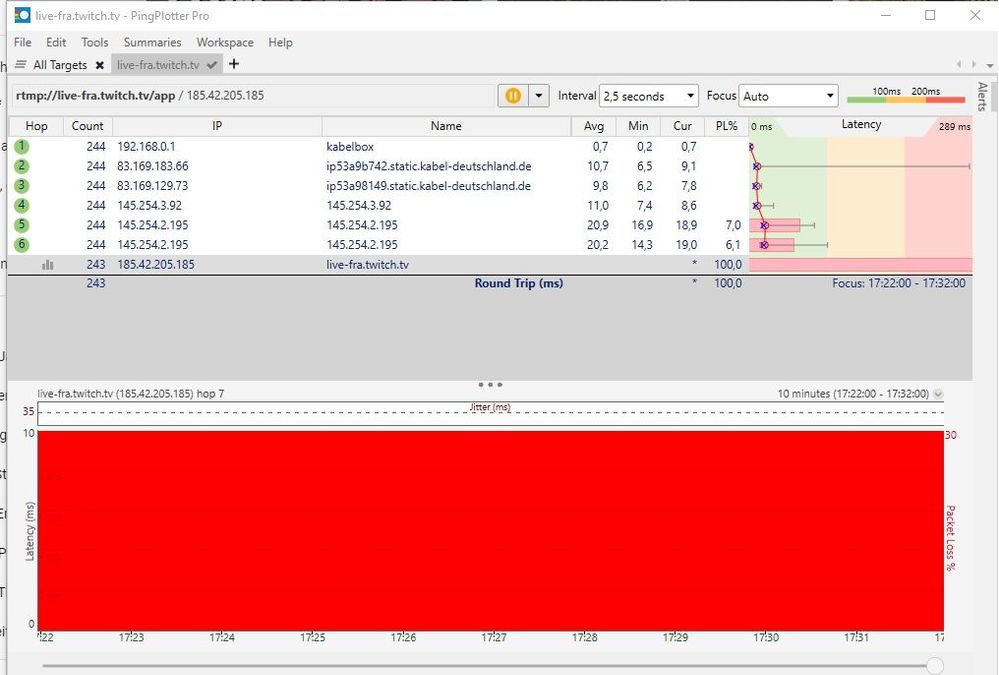
Task: Click the 7,0 packet loss value for hop 5
Action: tap(733, 225)
